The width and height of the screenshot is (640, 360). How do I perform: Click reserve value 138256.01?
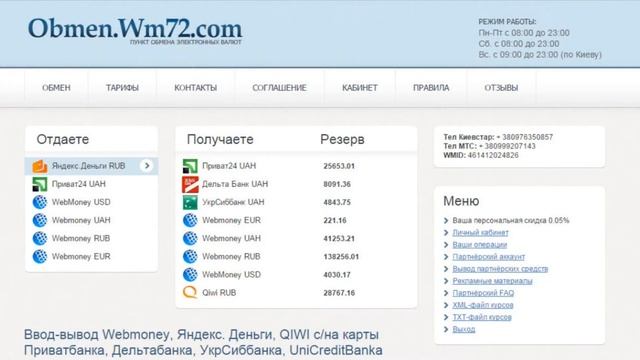click(341, 257)
